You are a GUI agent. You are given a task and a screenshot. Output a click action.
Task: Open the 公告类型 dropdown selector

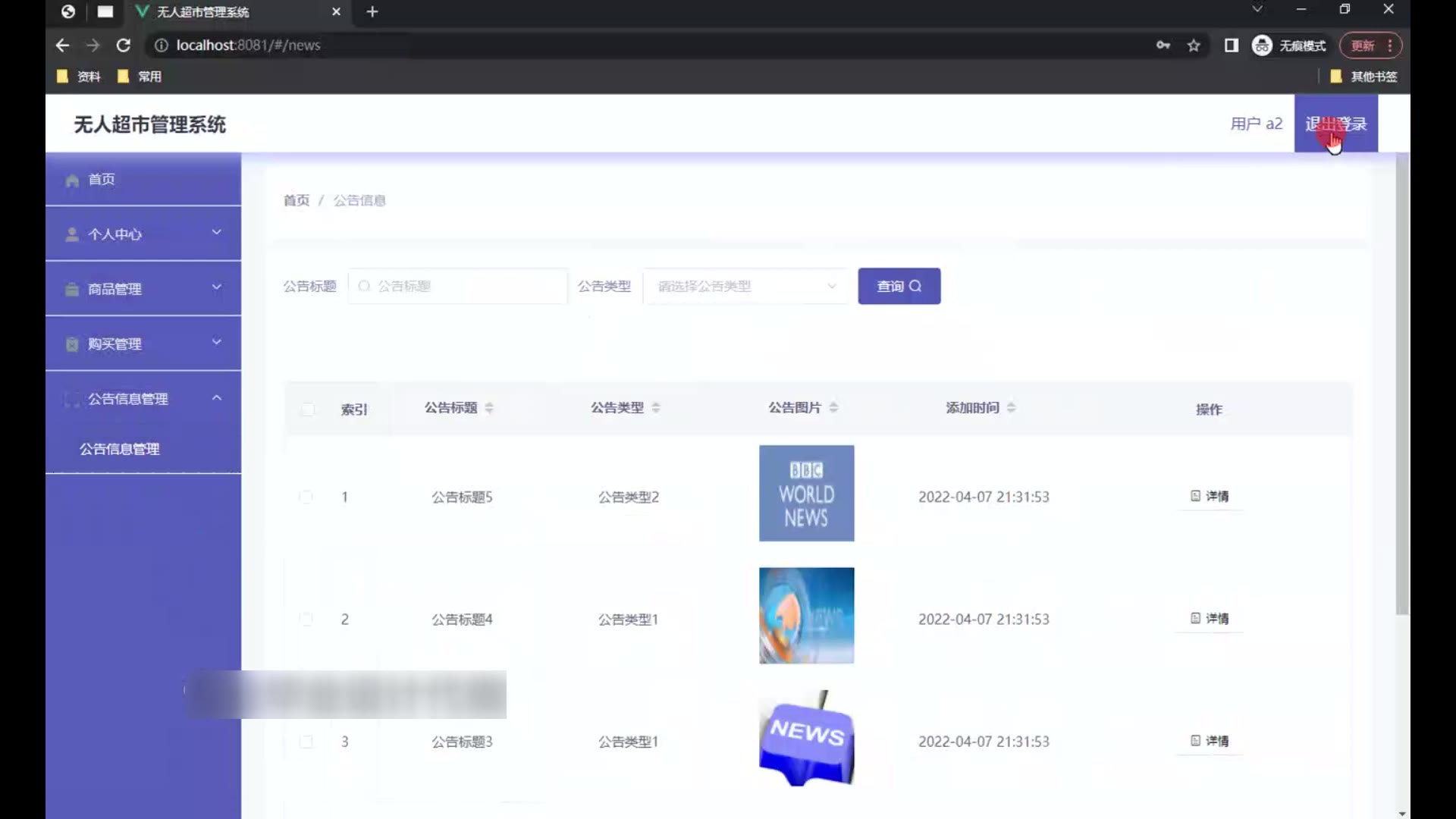tap(745, 287)
